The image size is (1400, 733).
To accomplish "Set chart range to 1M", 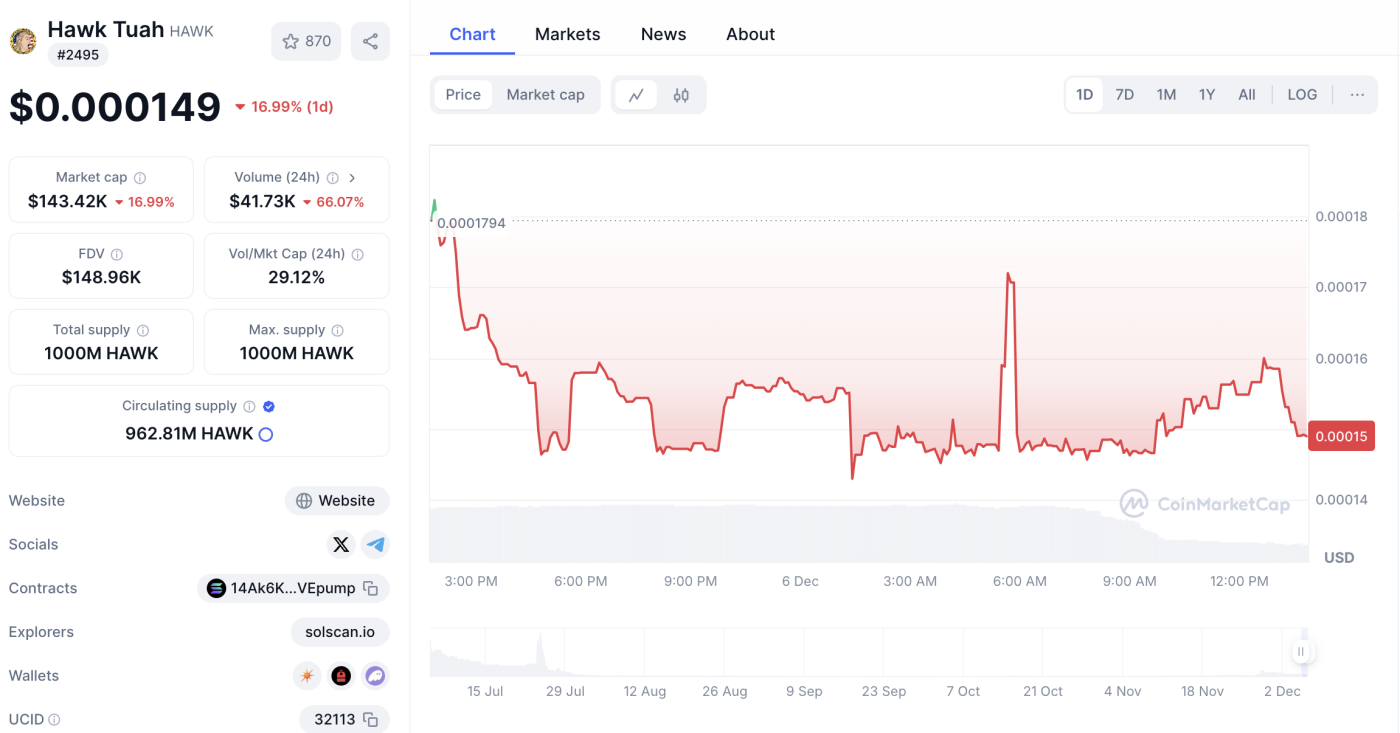I will 1166,95.
